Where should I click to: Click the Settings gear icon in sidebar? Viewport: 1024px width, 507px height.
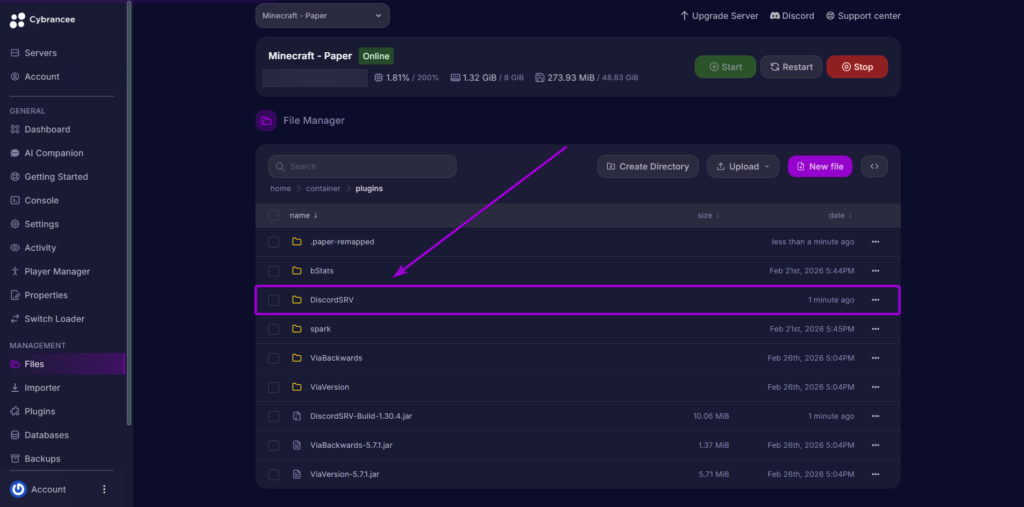[x=15, y=224]
